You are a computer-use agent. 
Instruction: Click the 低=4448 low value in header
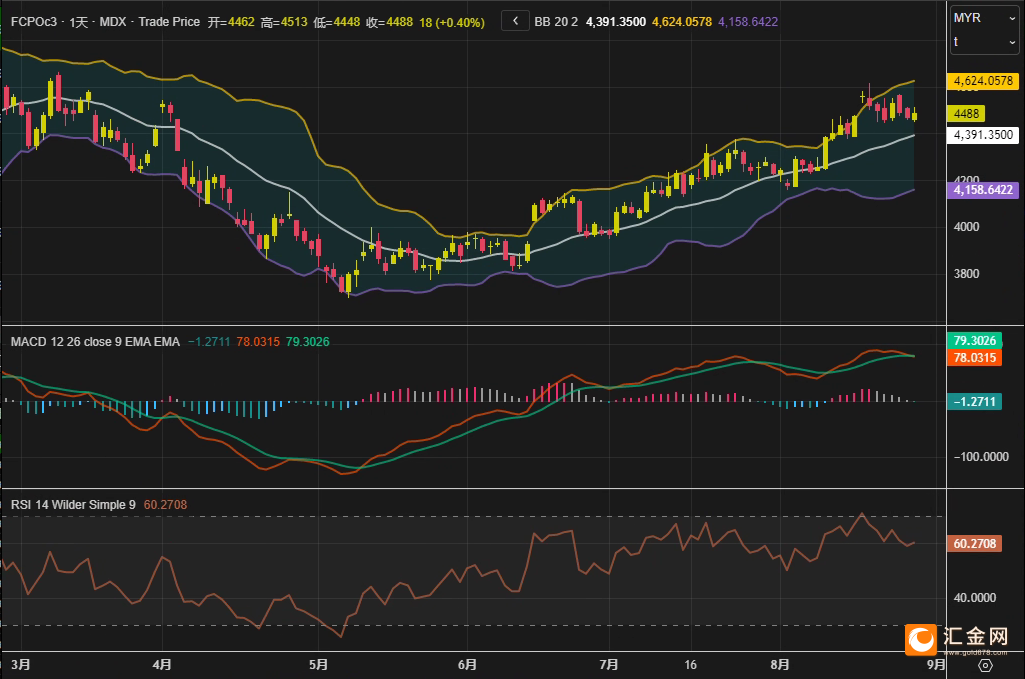336,22
